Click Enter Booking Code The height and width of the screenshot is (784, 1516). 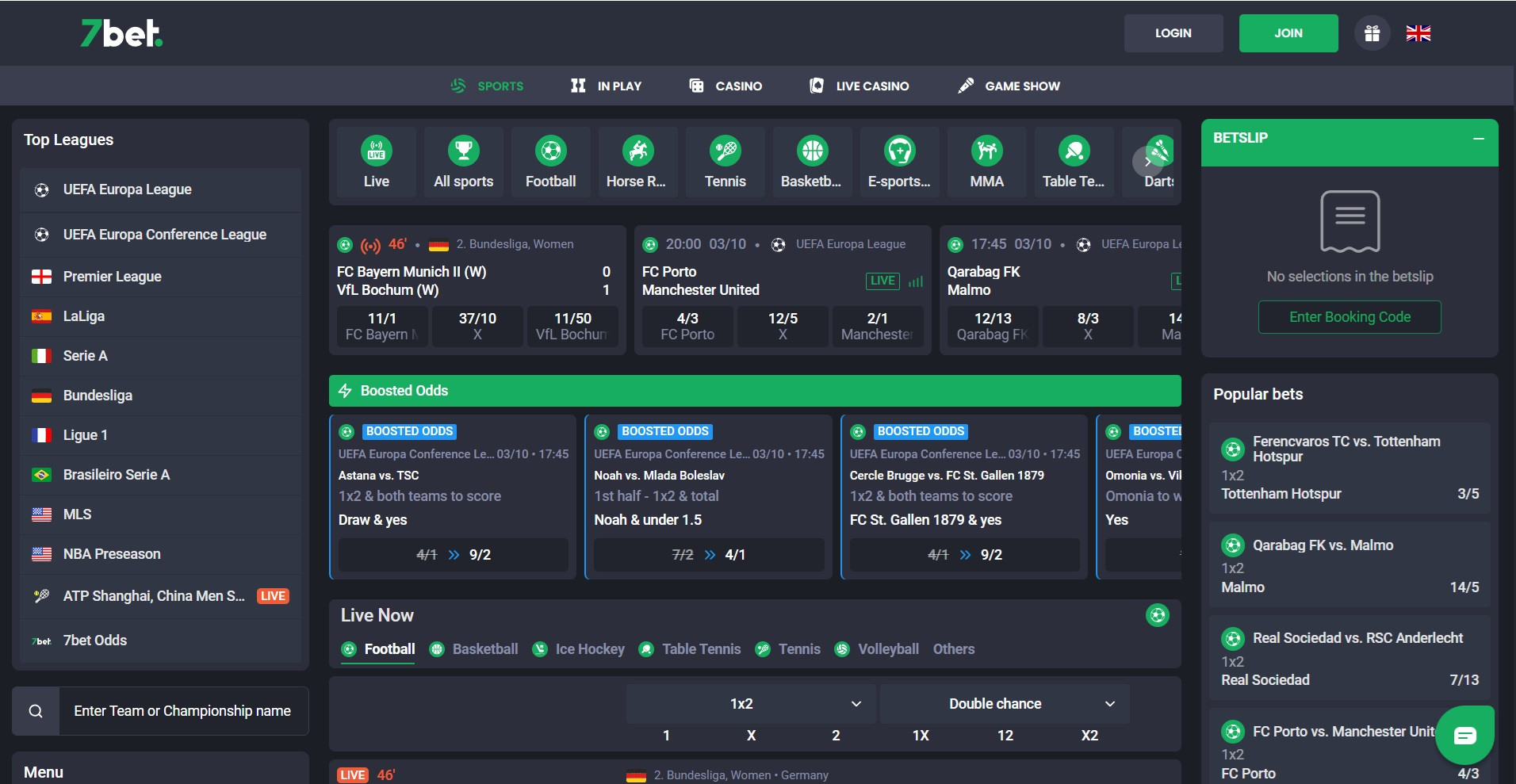tap(1349, 317)
